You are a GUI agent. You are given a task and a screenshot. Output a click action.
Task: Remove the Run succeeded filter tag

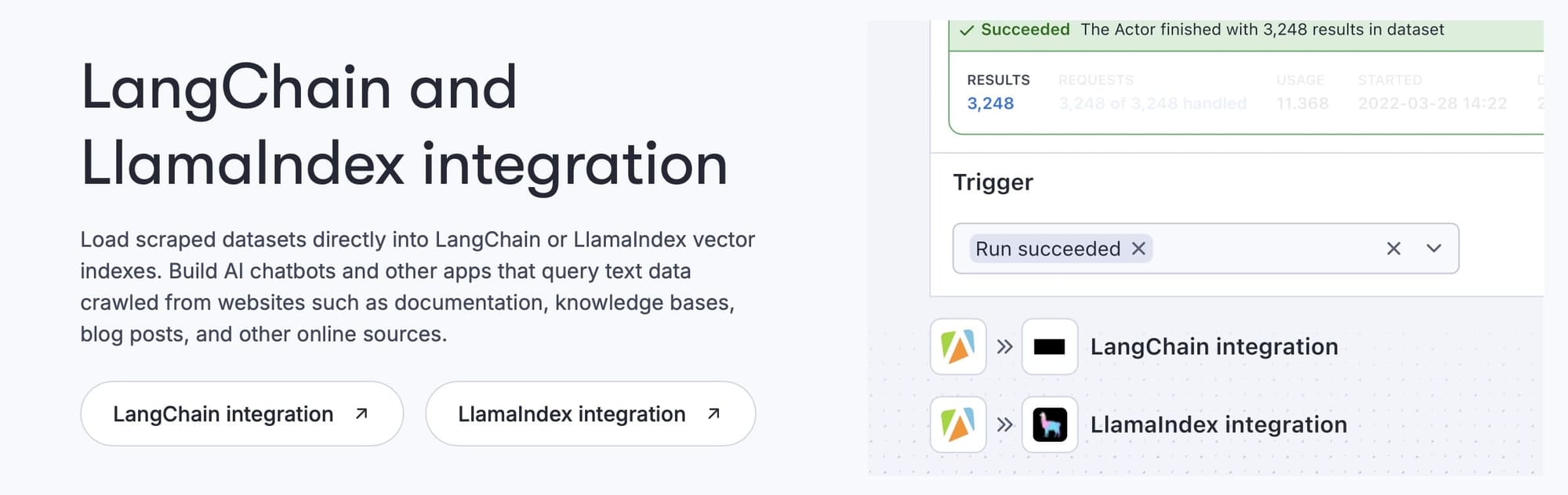coord(1141,248)
